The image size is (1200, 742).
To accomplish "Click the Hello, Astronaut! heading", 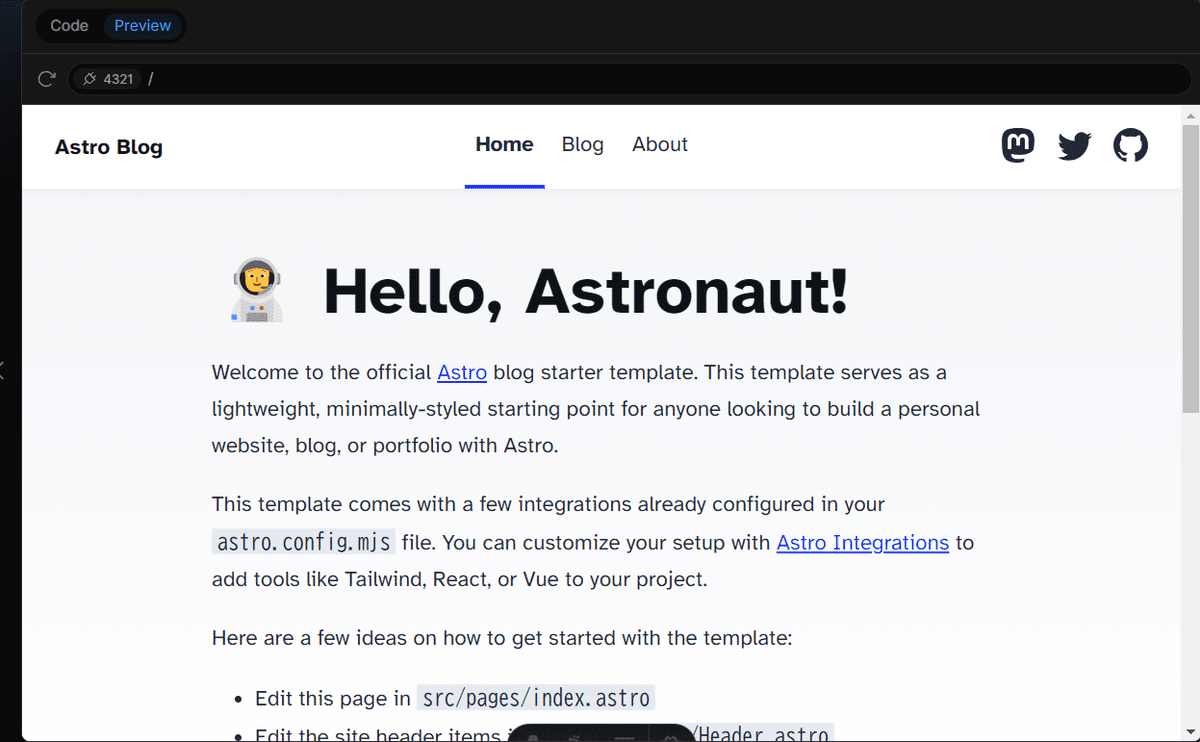I will (x=585, y=291).
